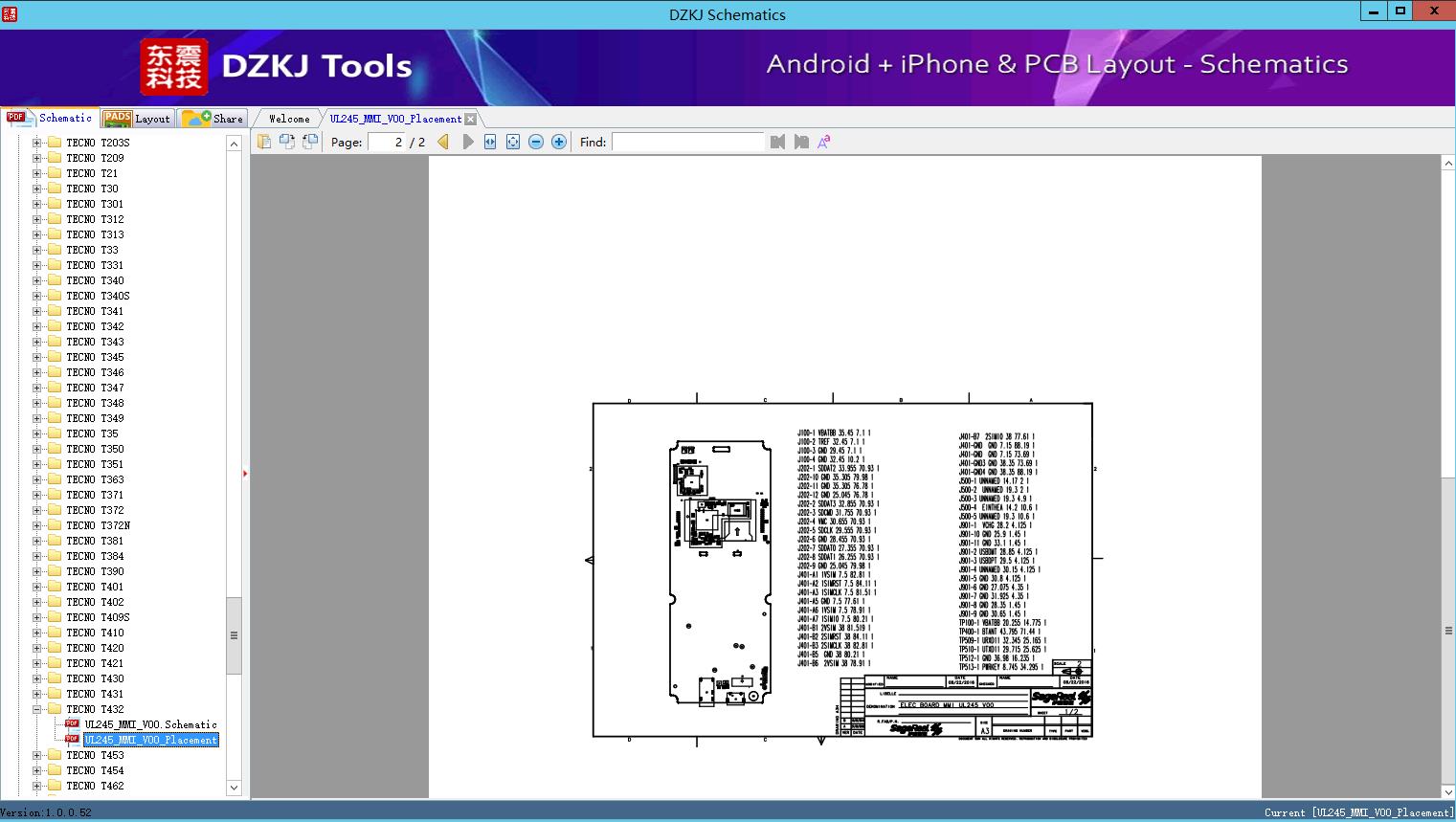Close the UL245_MMI_V00_Placement tab

tap(470, 119)
